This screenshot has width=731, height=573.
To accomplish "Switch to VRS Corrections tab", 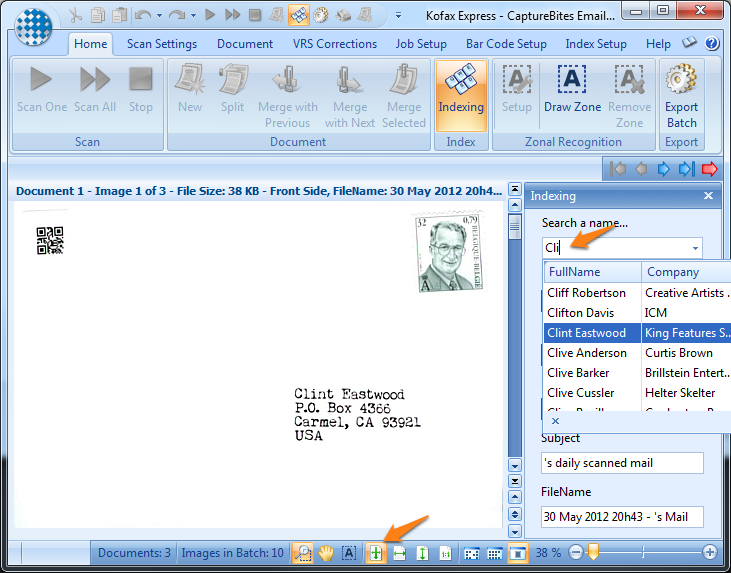I will click(x=335, y=44).
